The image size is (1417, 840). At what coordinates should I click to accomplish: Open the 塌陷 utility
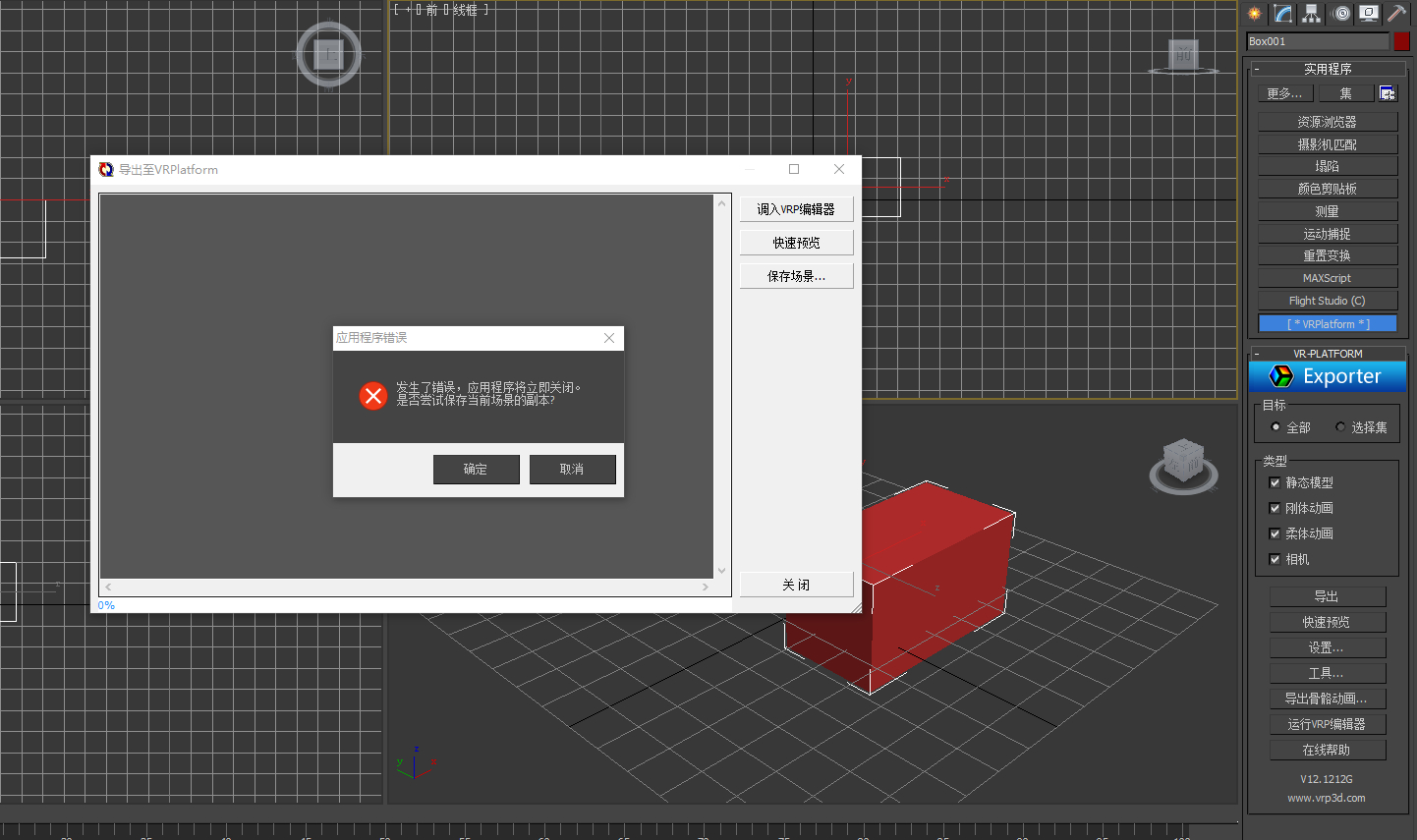(1328, 166)
